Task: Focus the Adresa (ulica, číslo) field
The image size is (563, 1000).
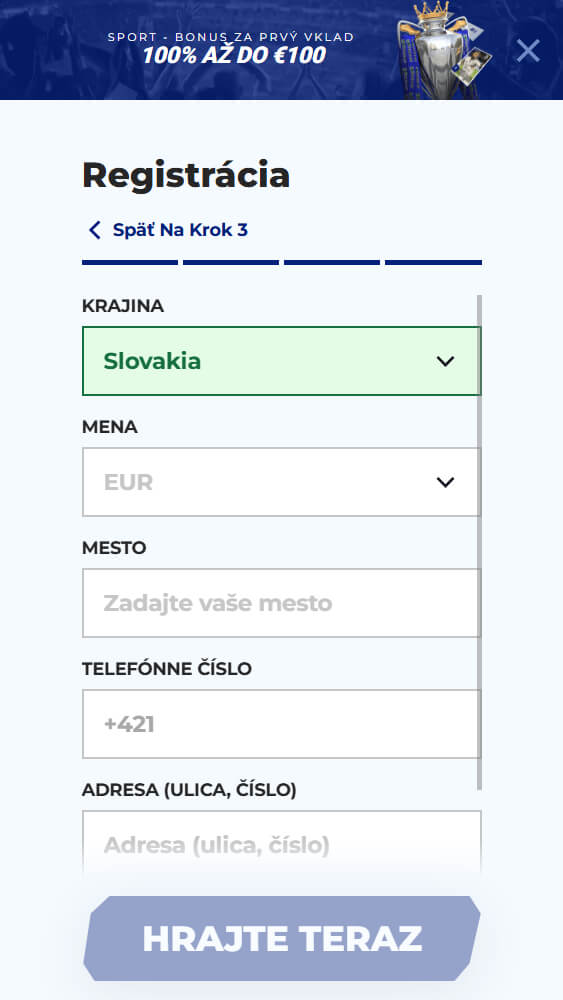Action: 281,842
